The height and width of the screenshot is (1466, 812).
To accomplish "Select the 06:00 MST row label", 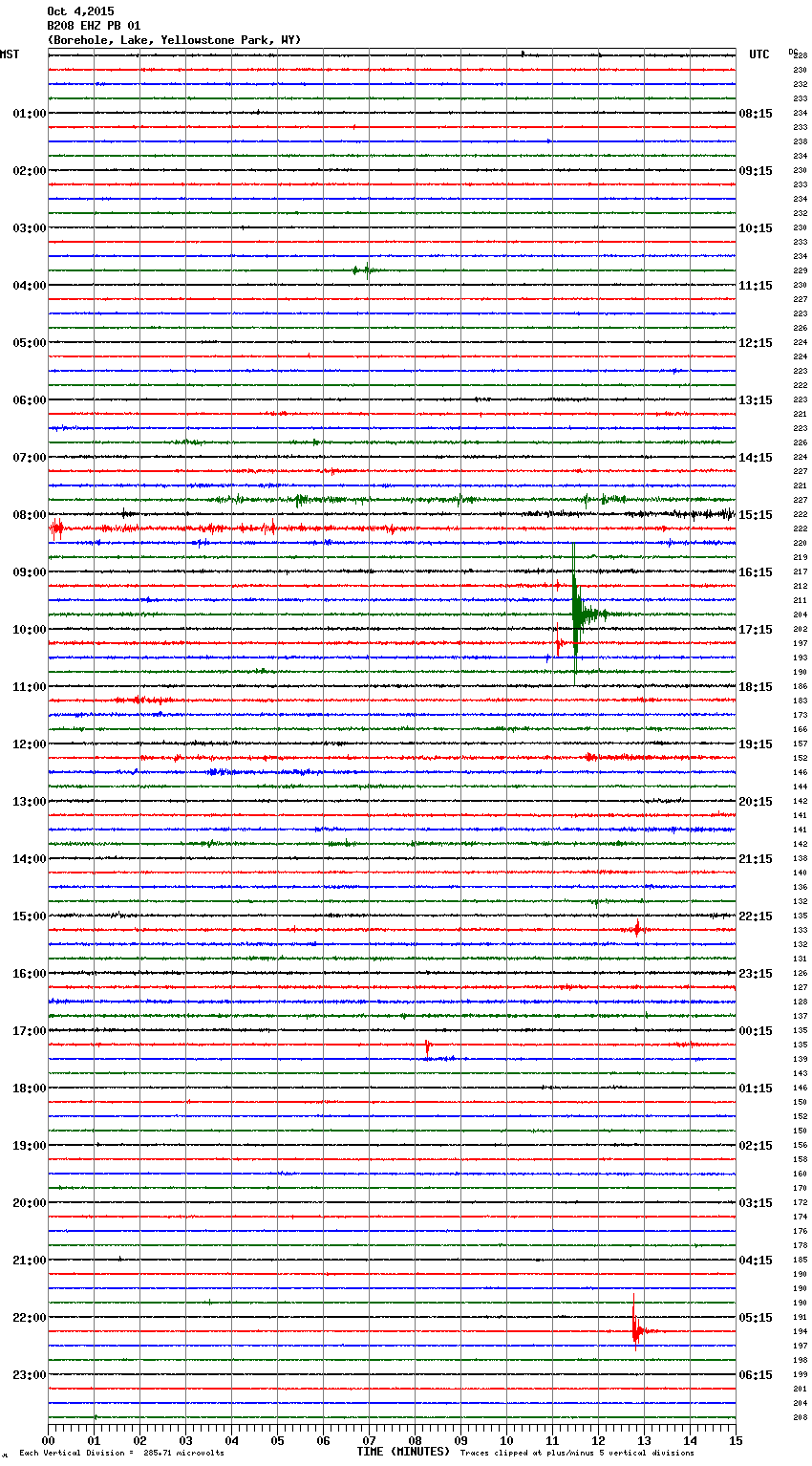I will 30,400.
